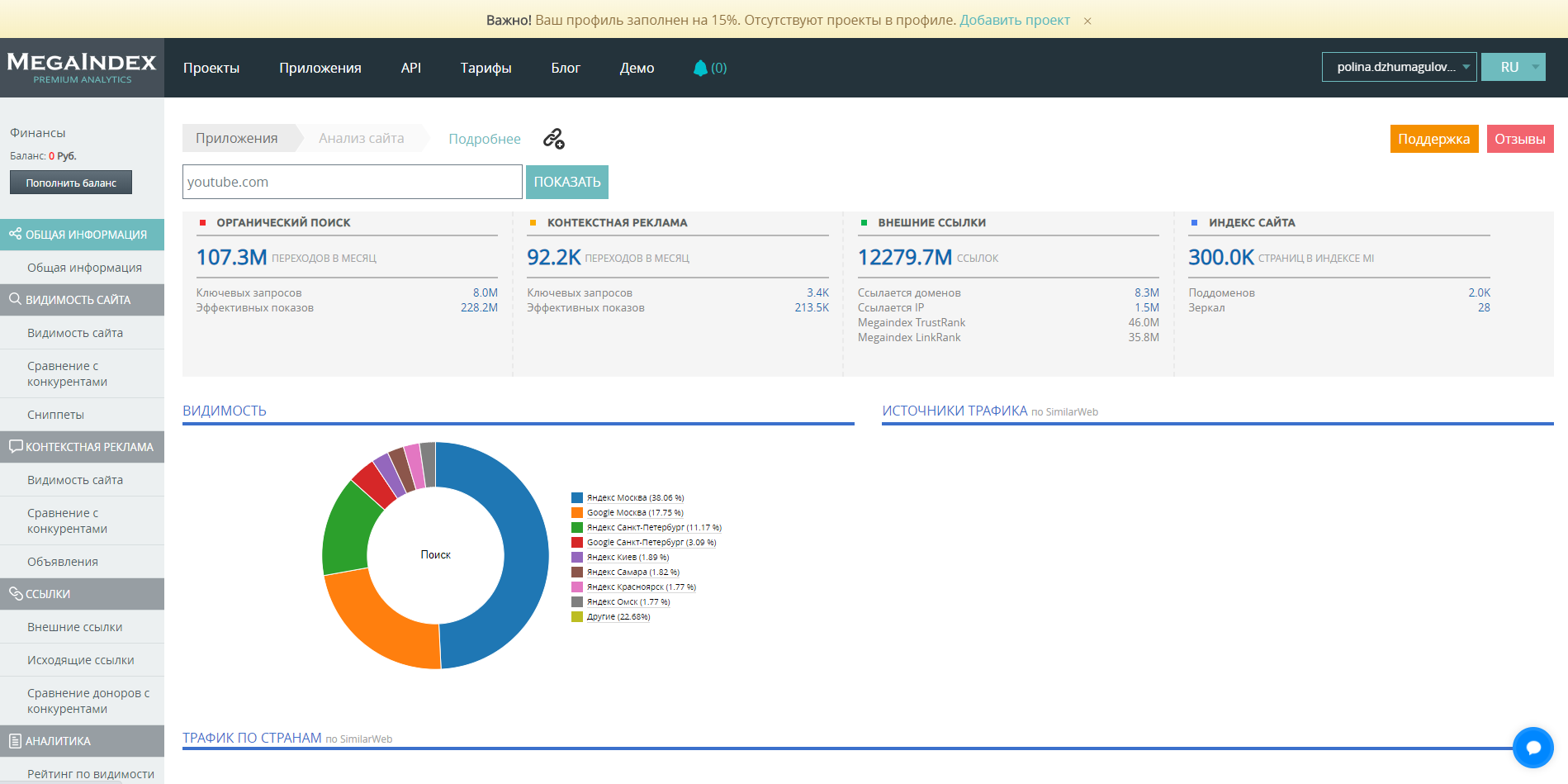
Task: Click the Подробнее link
Action: 485,139
